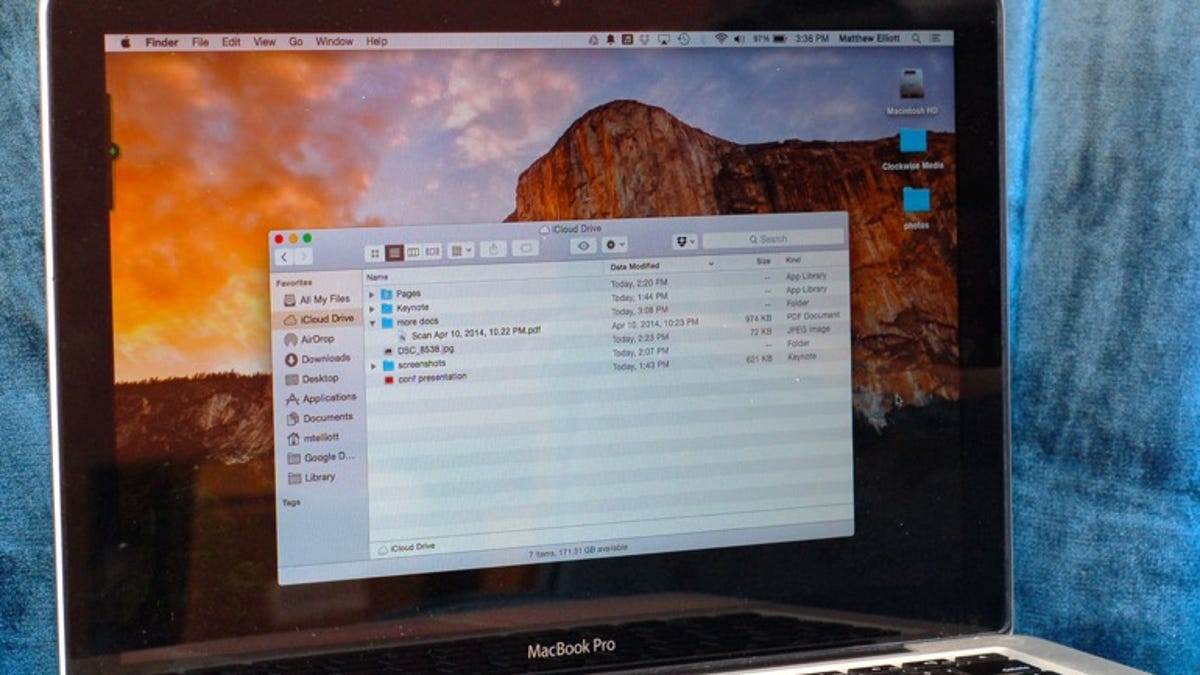Viewport: 1200px width, 675px height.
Task: Click the Wi-Fi menu bar icon
Action: click(720, 39)
